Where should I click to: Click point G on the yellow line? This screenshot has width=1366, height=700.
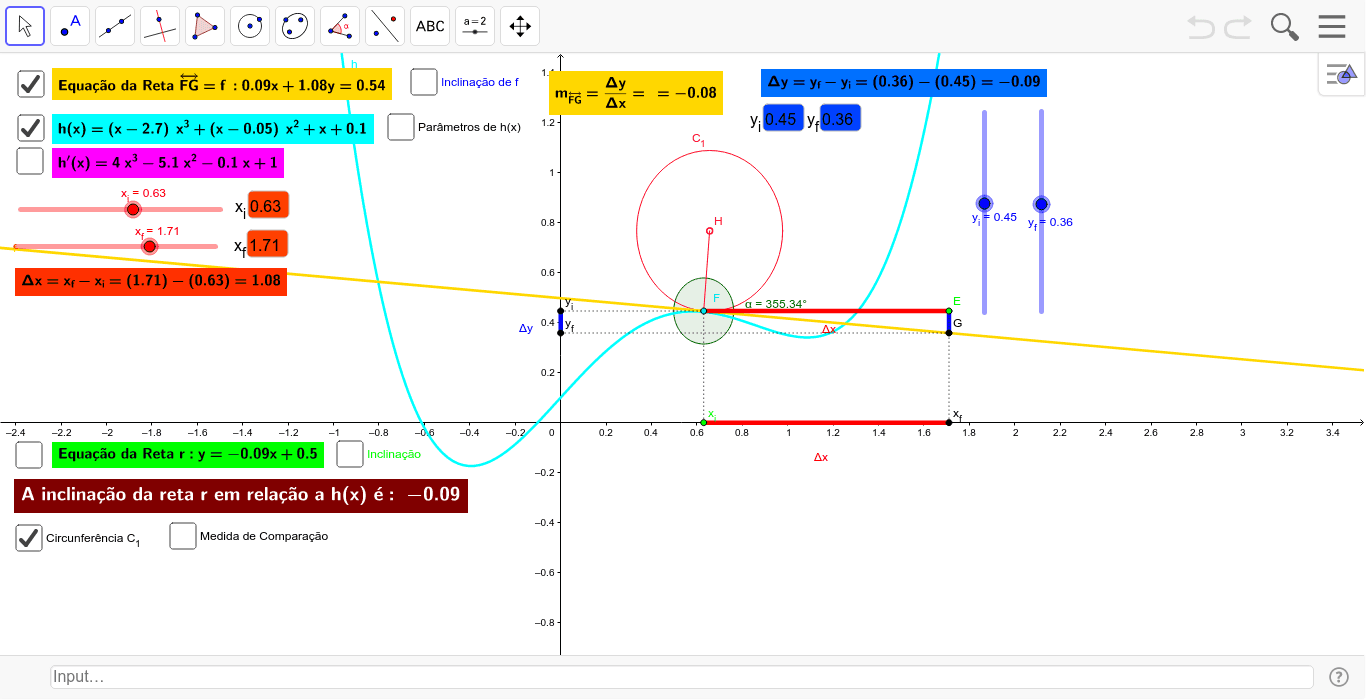click(x=949, y=332)
